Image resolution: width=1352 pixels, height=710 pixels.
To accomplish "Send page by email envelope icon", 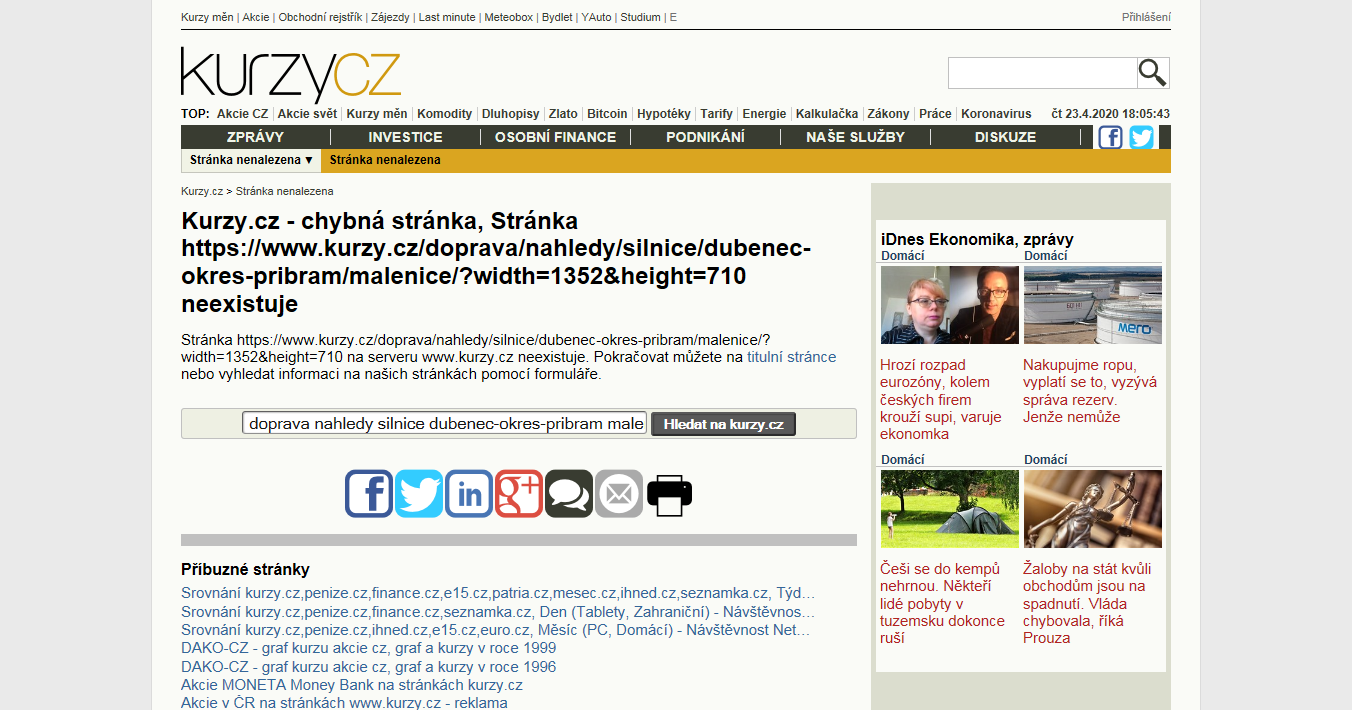I will pos(619,493).
